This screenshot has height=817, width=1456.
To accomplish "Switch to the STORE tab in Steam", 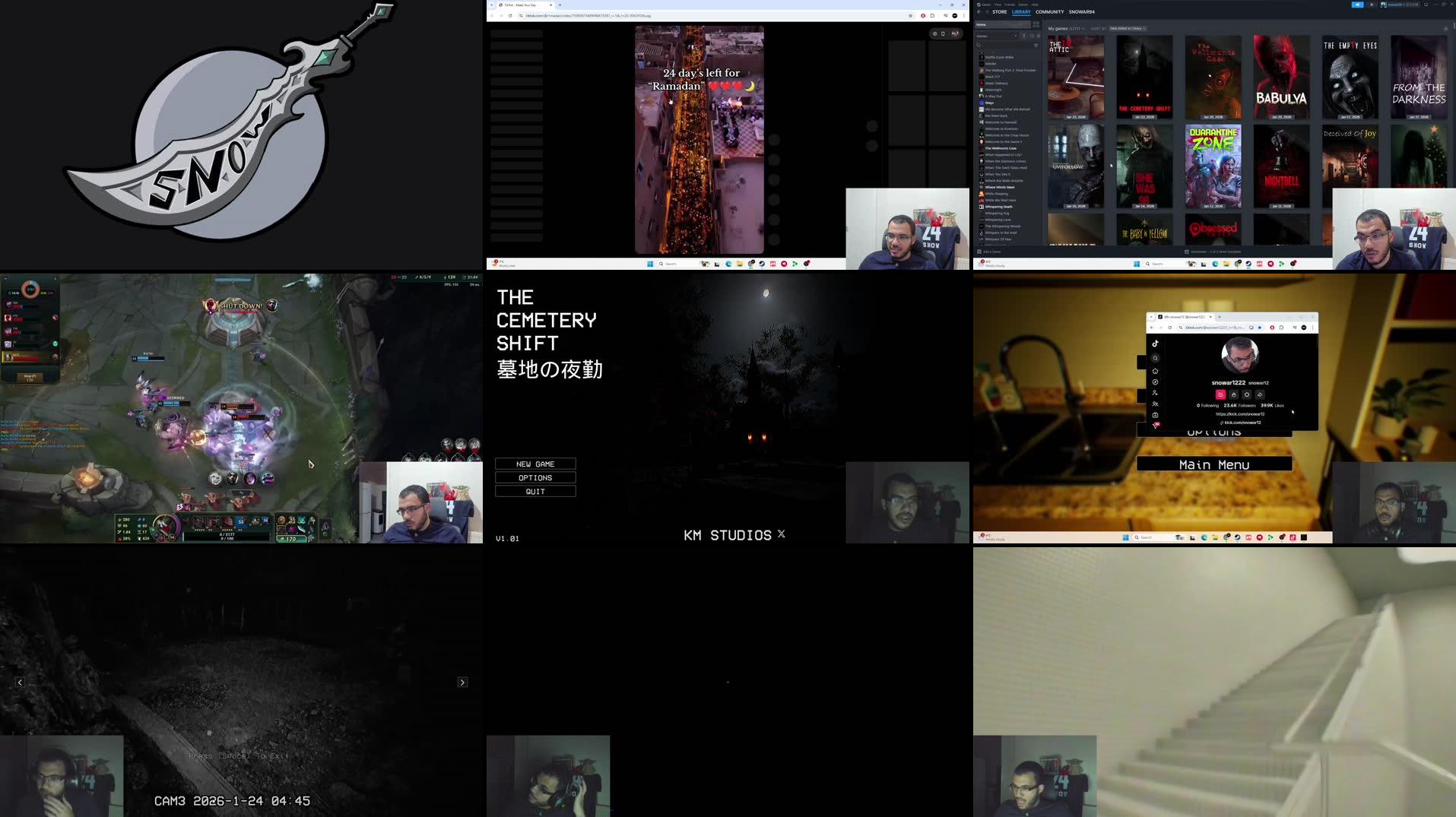I will [1001, 12].
